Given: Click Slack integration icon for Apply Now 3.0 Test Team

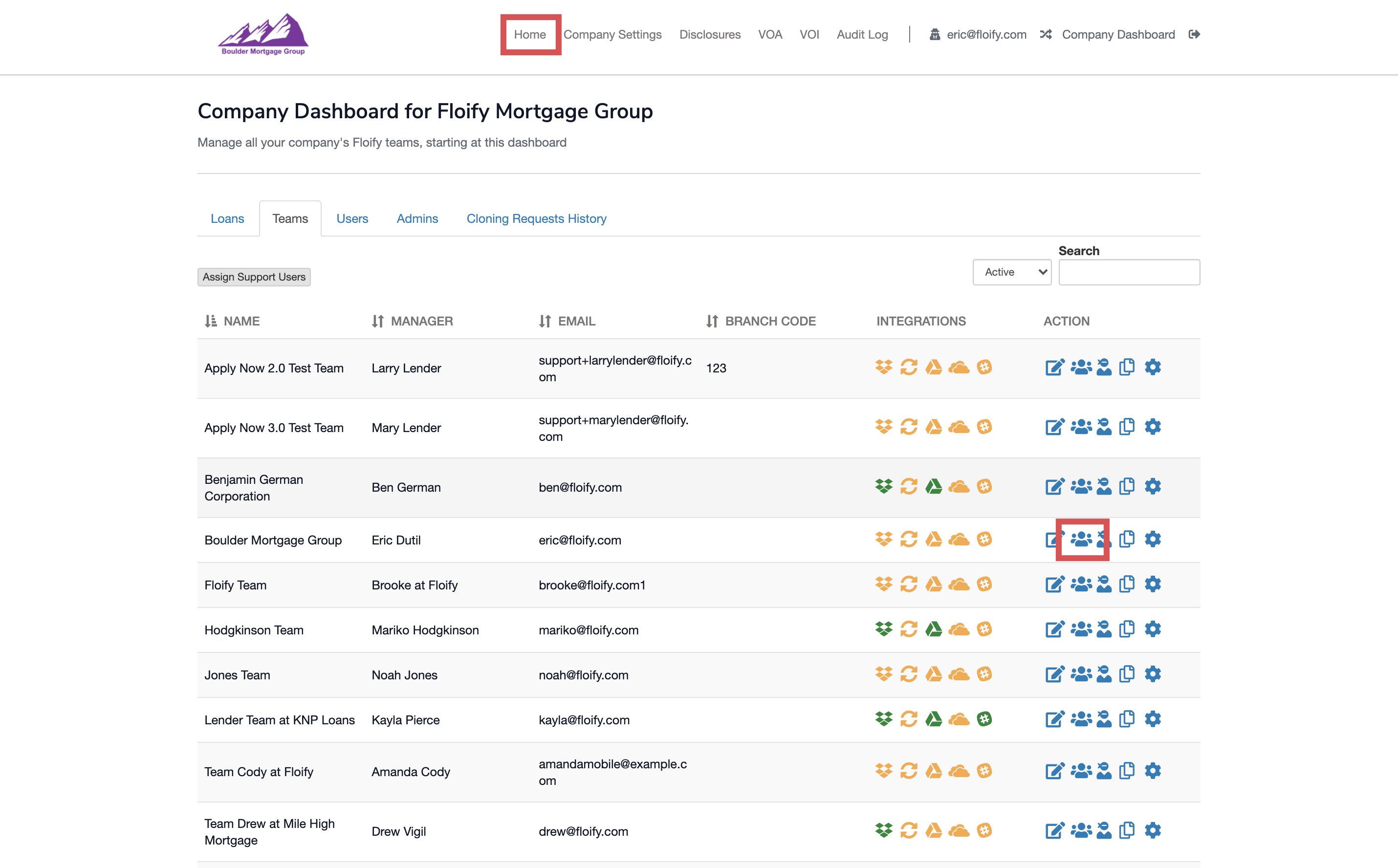Looking at the screenshot, I should click(x=984, y=427).
